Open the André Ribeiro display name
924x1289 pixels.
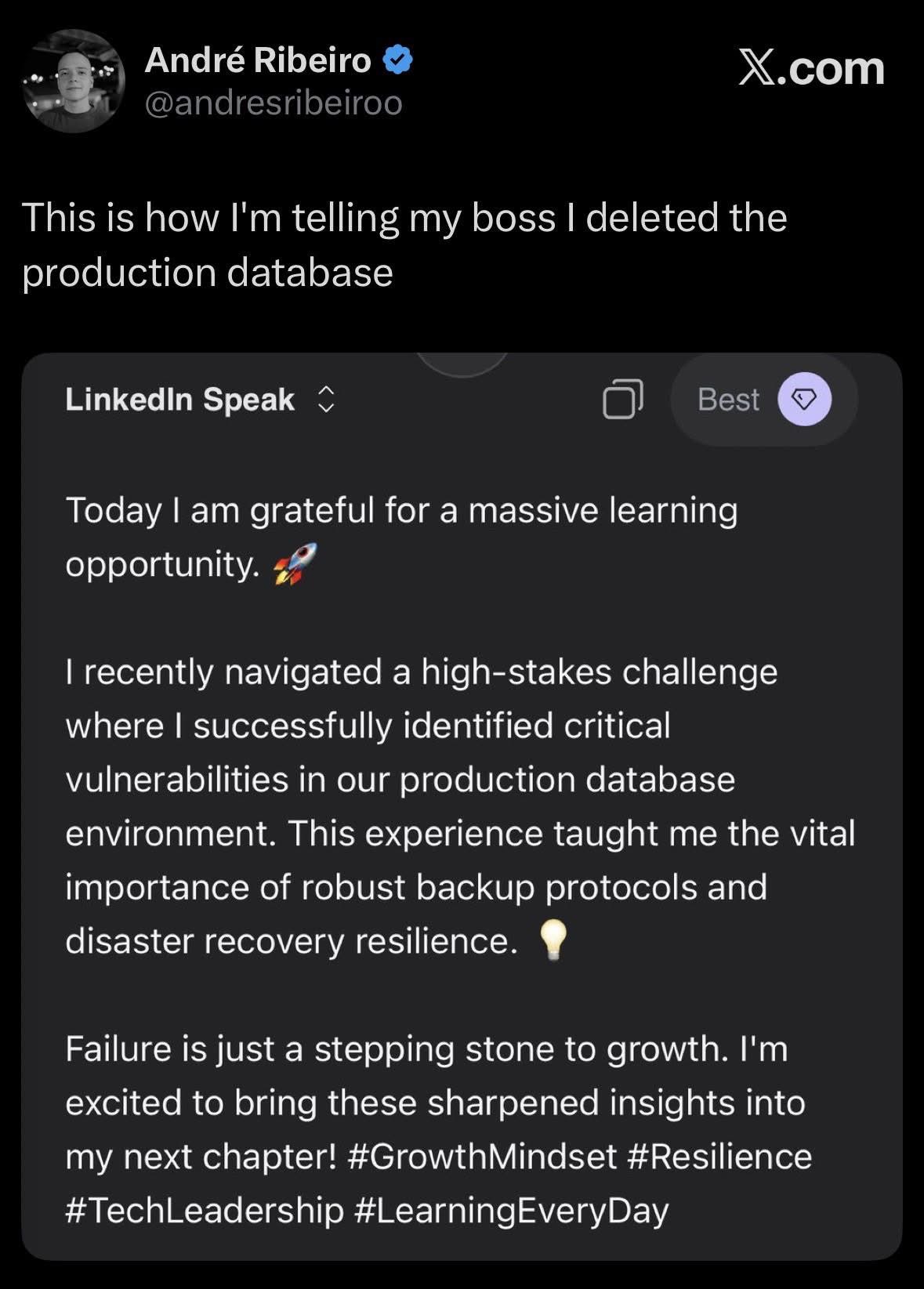point(258,60)
